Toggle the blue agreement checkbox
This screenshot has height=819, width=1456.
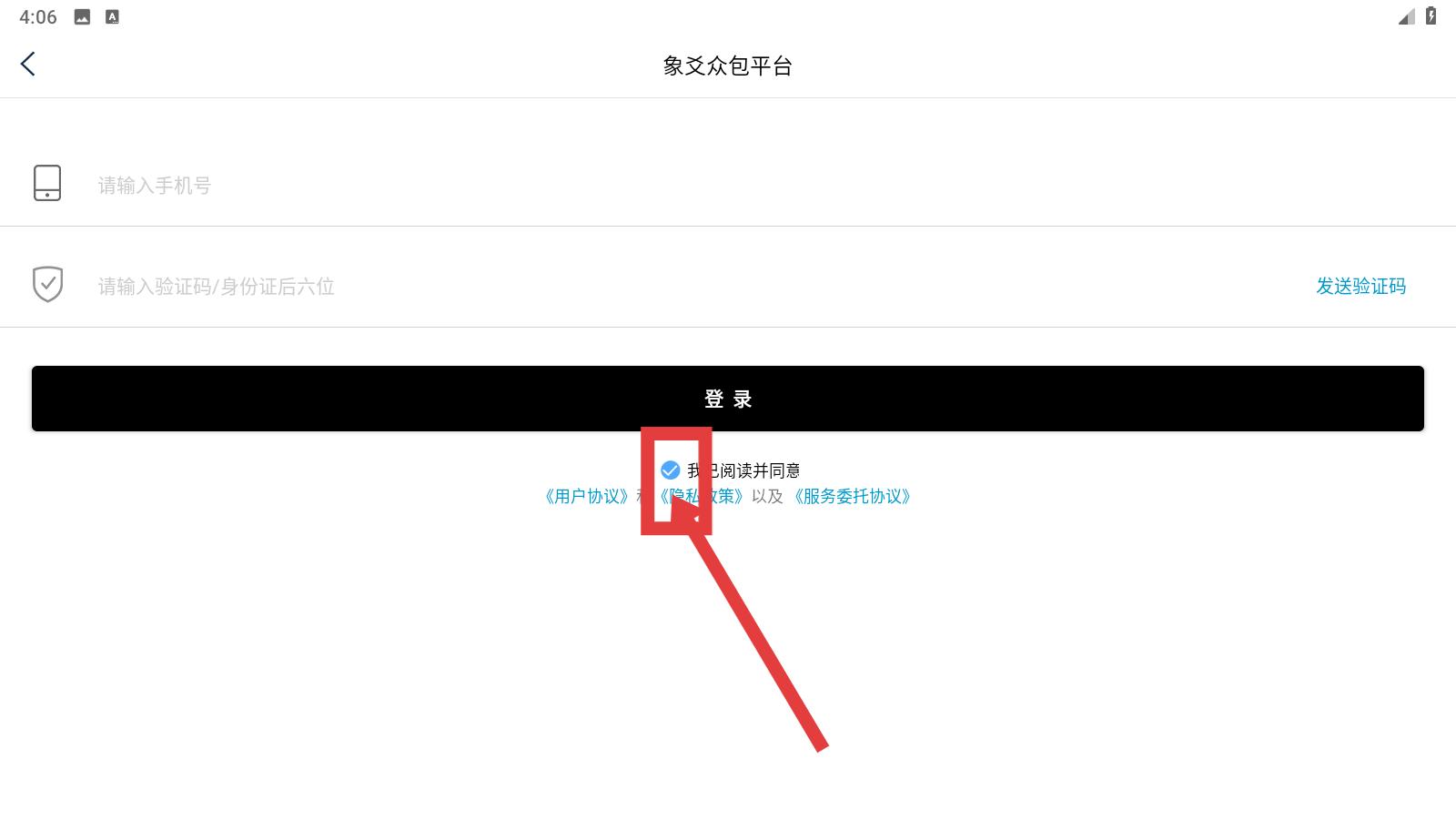[670, 470]
